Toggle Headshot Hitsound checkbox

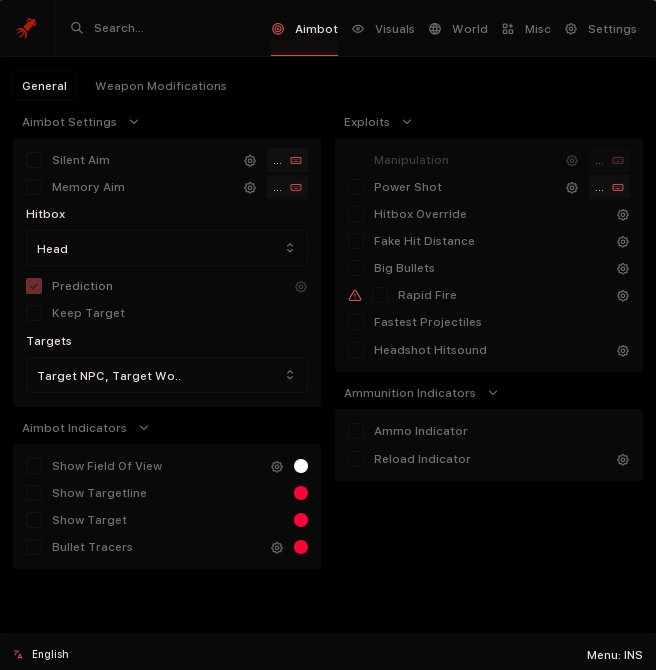tap(356, 350)
